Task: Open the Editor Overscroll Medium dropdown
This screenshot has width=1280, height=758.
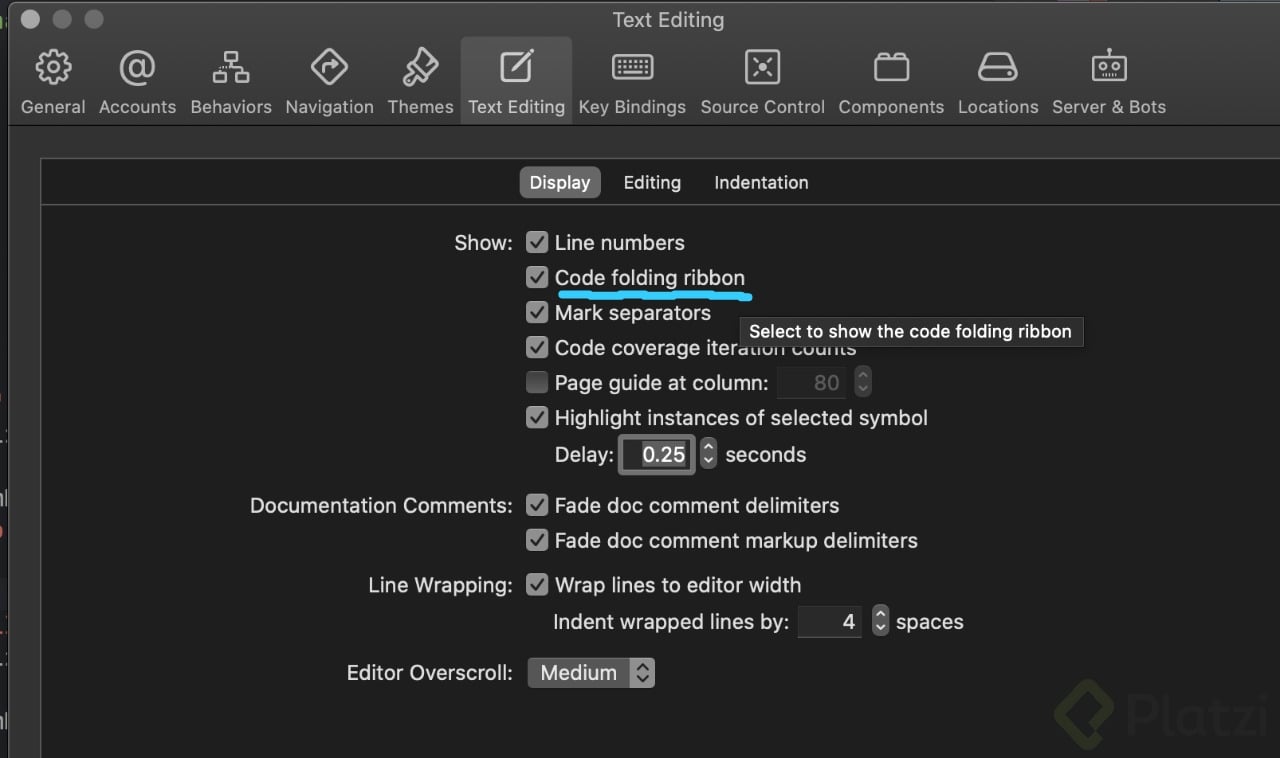Action: tap(591, 673)
